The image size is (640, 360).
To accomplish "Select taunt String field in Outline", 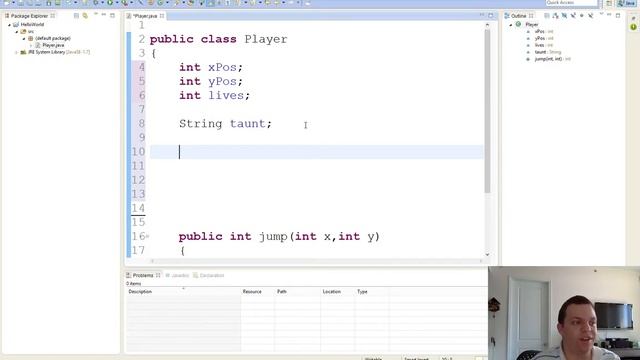I will click(x=548, y=52).
